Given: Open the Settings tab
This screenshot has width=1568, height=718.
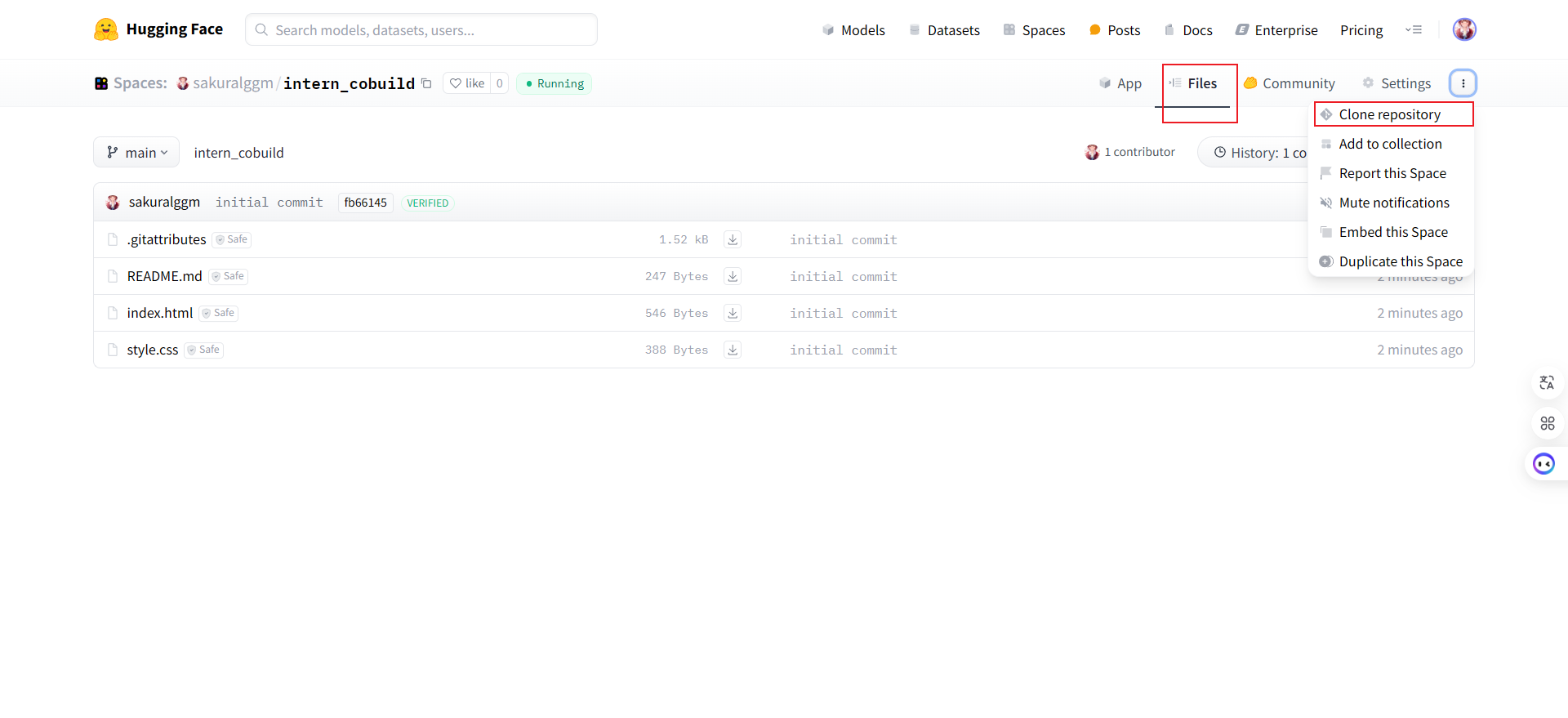Looking at the screenshot, I should coord(1396,83).
